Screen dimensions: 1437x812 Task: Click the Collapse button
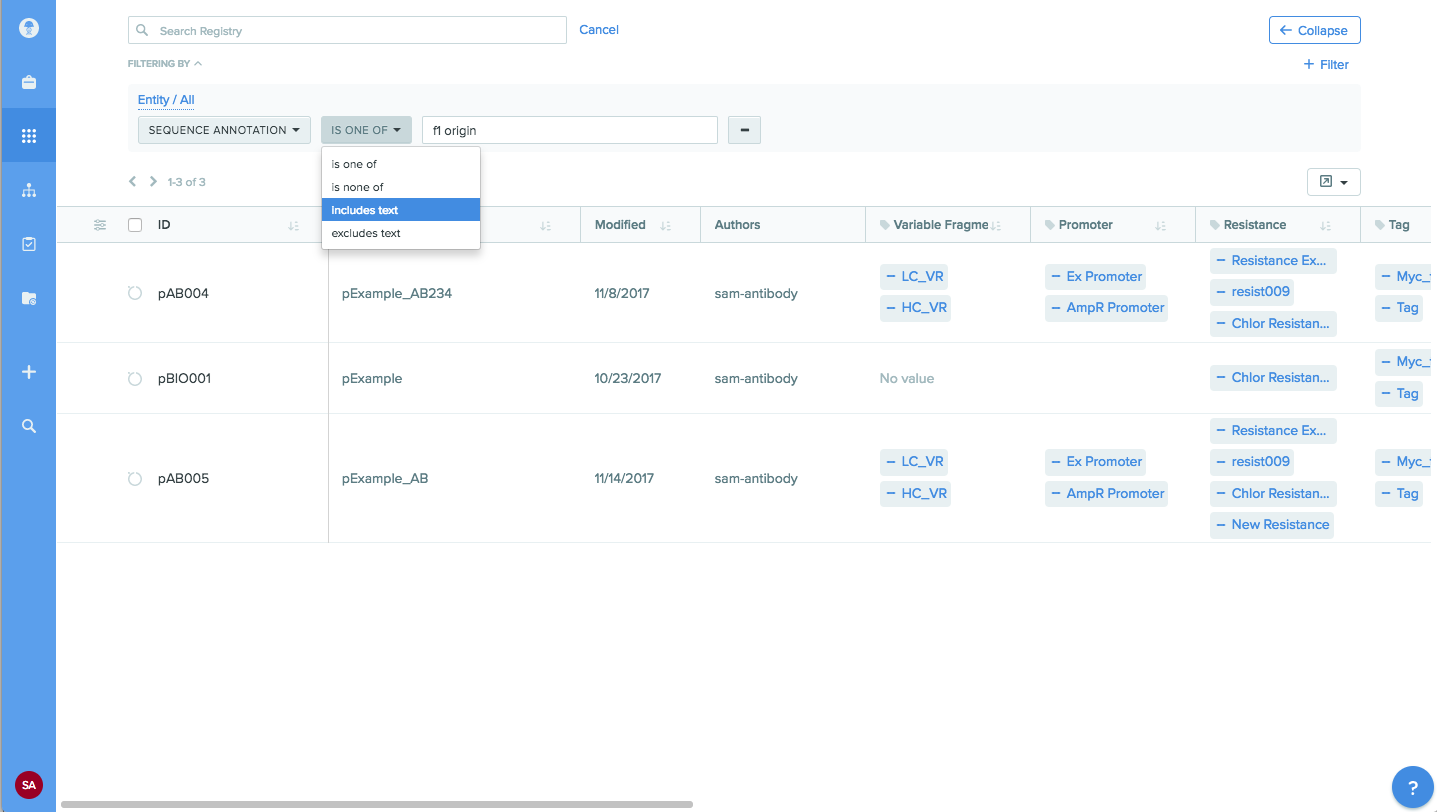click(1314, 30)
